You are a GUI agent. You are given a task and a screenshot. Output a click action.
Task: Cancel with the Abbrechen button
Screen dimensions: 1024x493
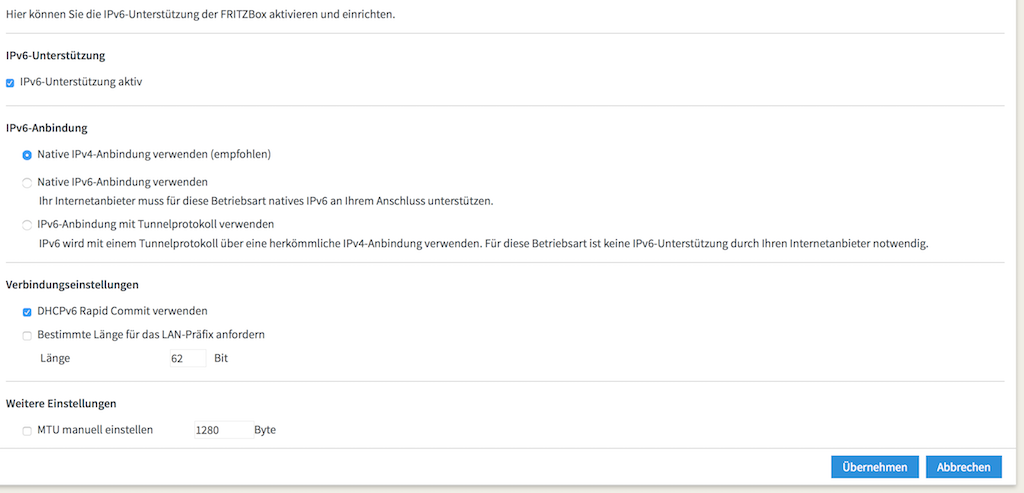coord(963,467)
